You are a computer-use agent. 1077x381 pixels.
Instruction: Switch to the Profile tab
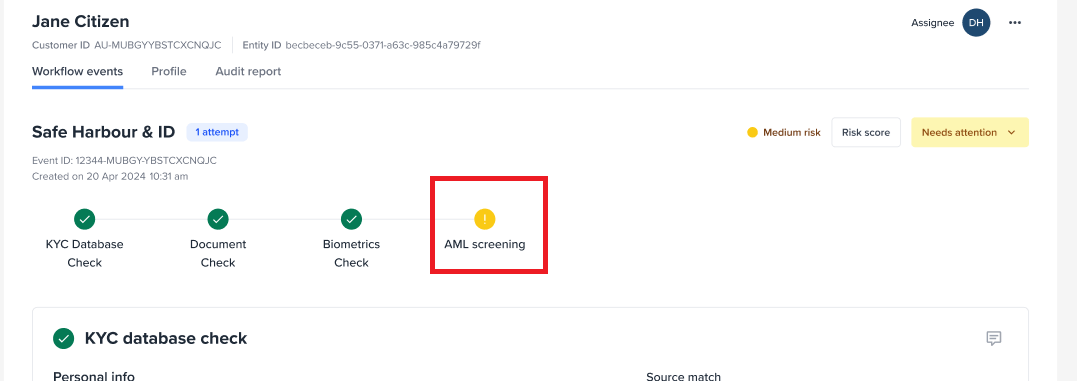pos(169,71)
